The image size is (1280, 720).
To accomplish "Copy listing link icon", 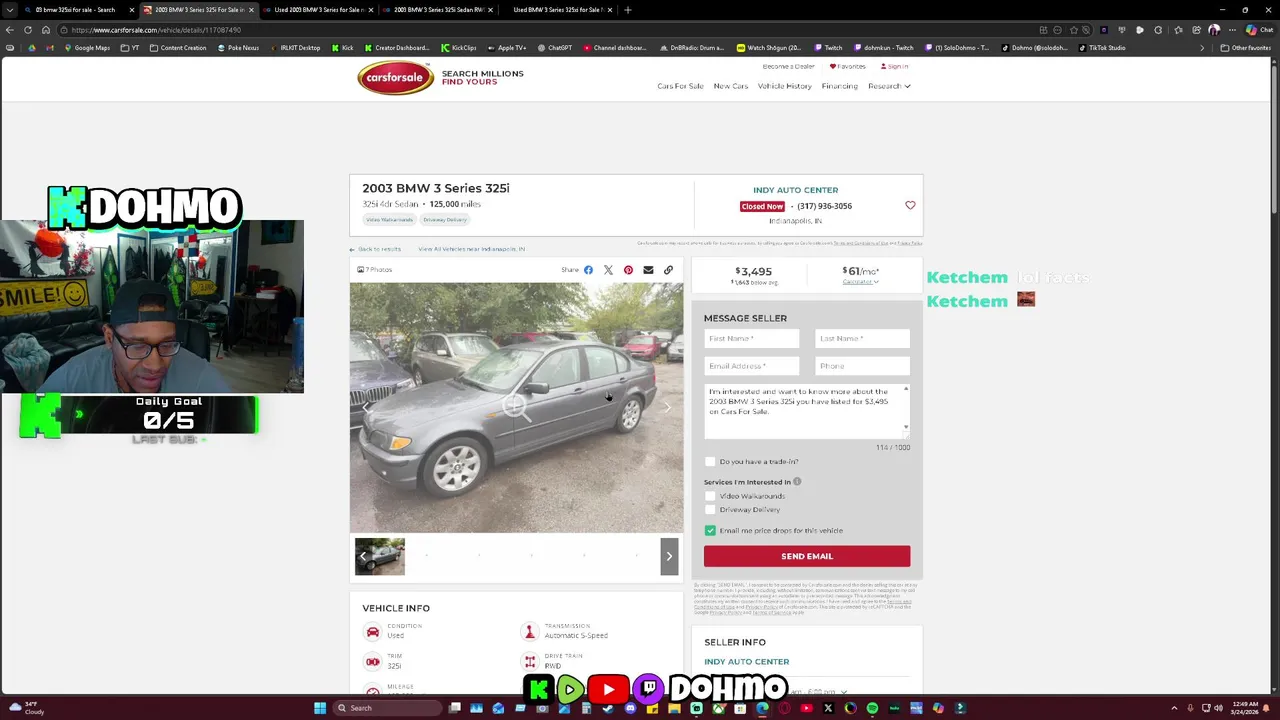I will point(668,270).
